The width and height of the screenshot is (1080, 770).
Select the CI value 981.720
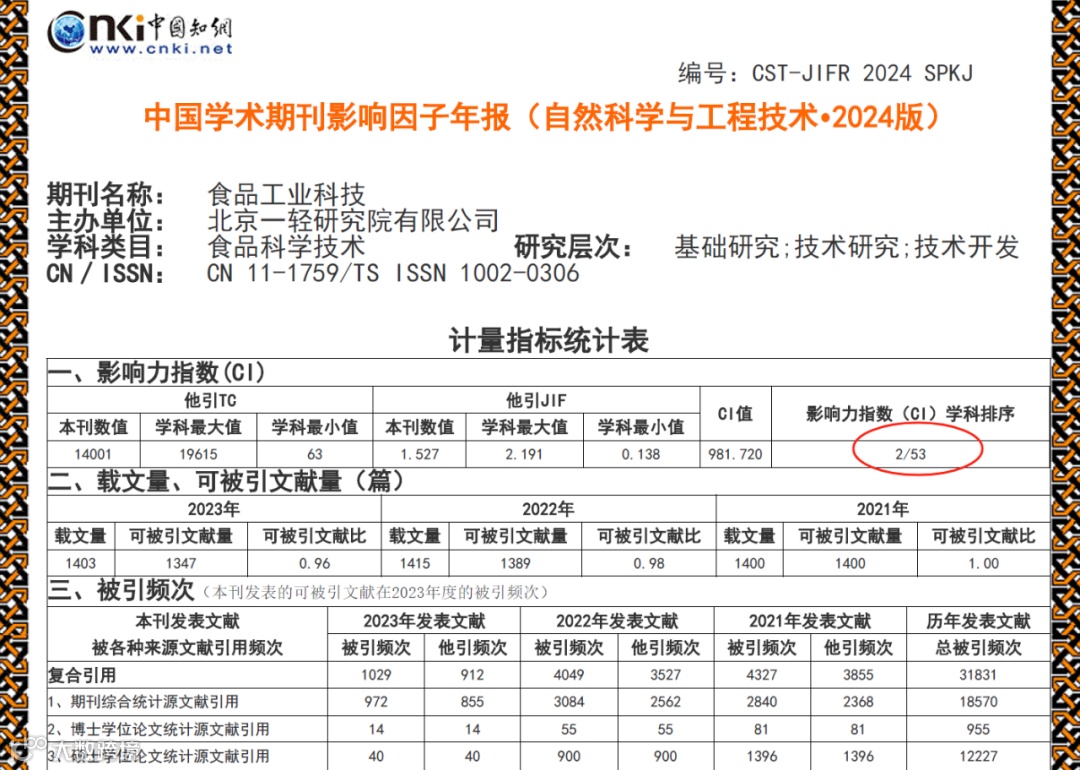pos(735,455)
